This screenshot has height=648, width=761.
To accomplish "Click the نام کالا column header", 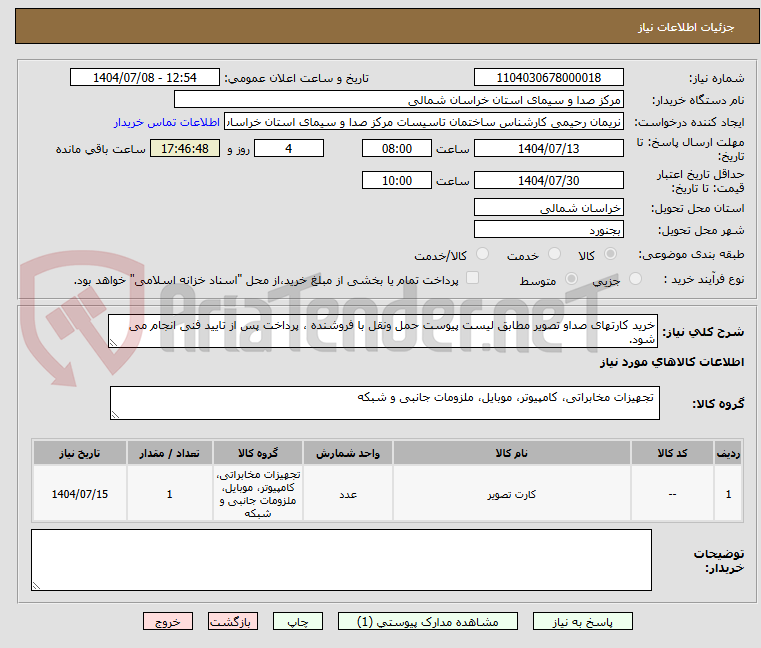I will point(512,453).
